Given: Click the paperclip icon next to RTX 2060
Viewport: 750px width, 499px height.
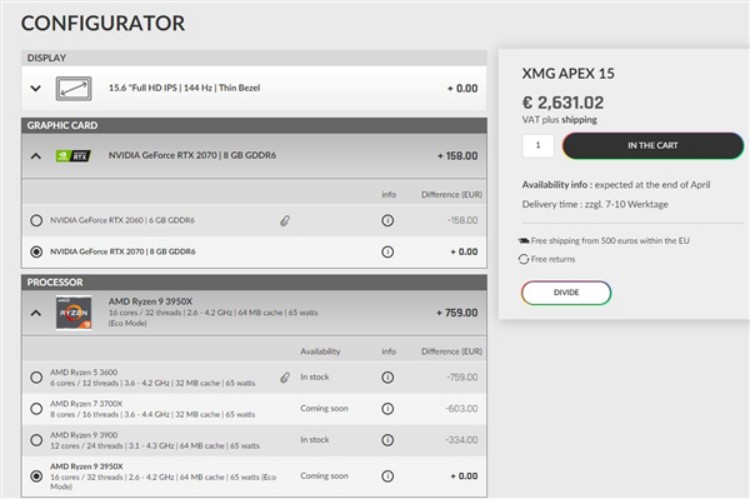Looking at the screenshot, I should coord(285,221).
